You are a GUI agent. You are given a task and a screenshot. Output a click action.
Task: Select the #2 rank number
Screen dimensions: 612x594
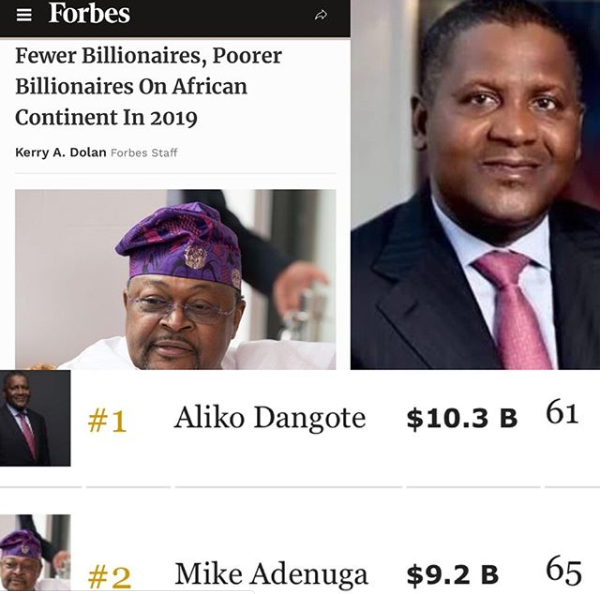[109, 576]
